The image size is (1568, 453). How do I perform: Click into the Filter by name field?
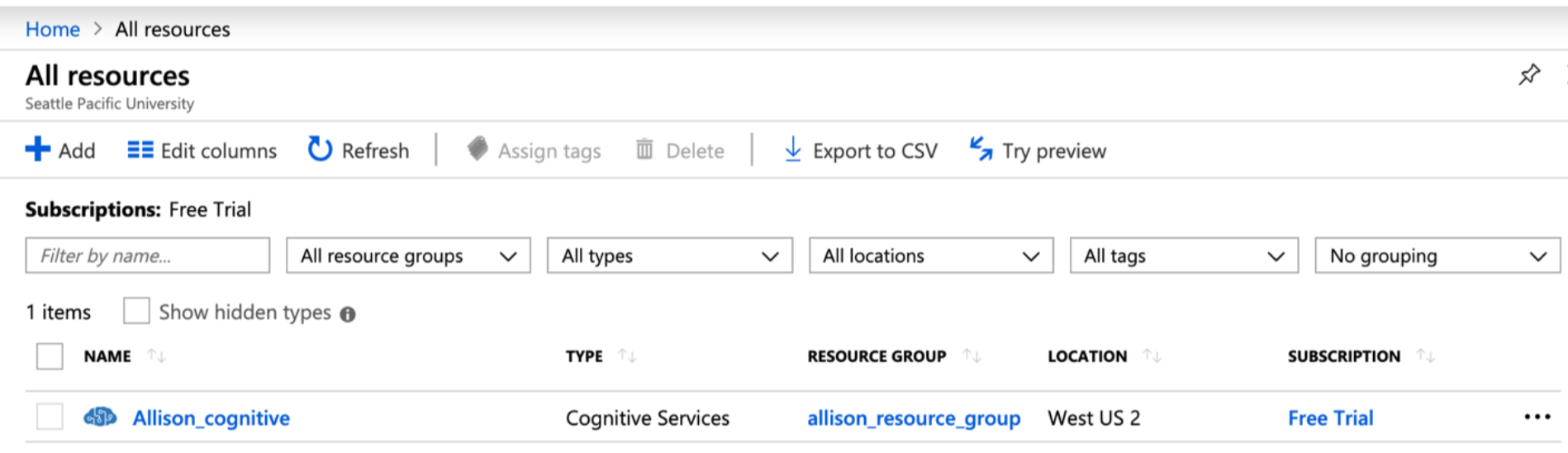pyautogui.click(x=148, y=255)
